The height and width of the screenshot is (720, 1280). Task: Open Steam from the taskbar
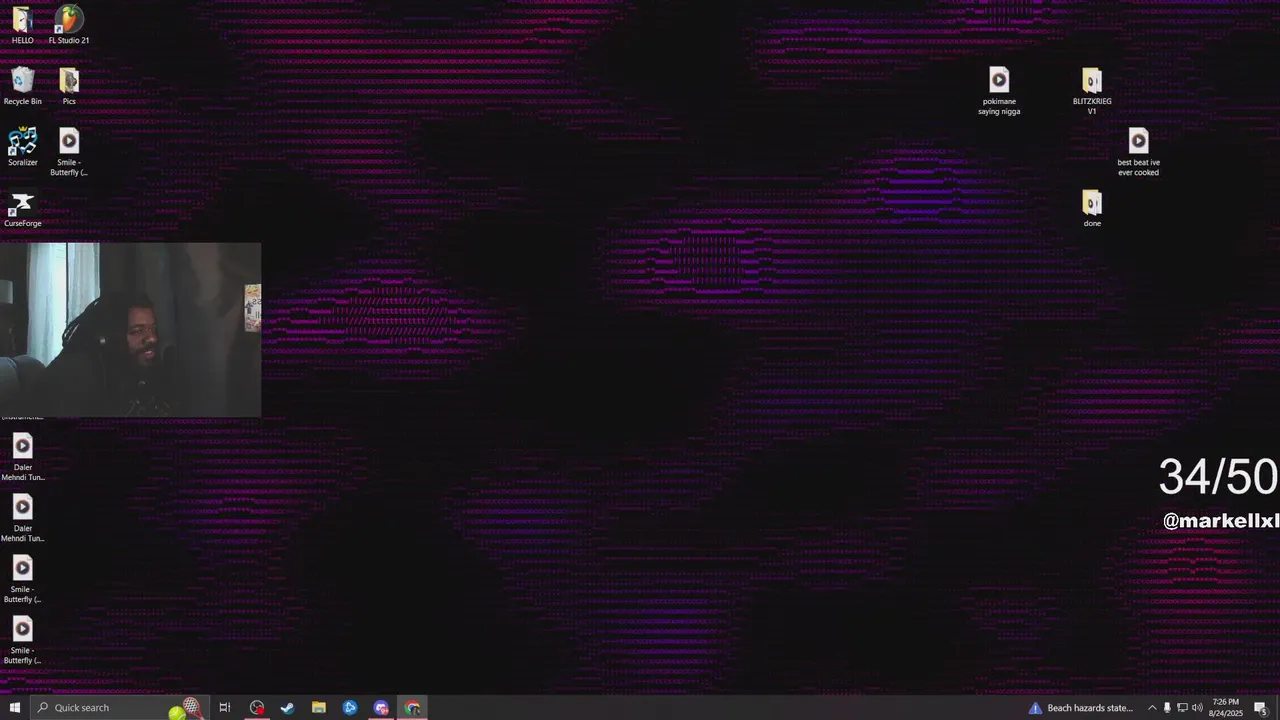(x=288, y=707)
